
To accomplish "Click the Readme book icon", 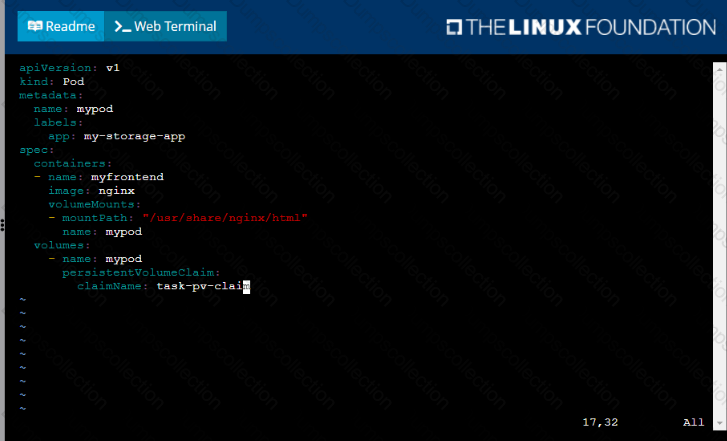I will (x=36, y=26).
